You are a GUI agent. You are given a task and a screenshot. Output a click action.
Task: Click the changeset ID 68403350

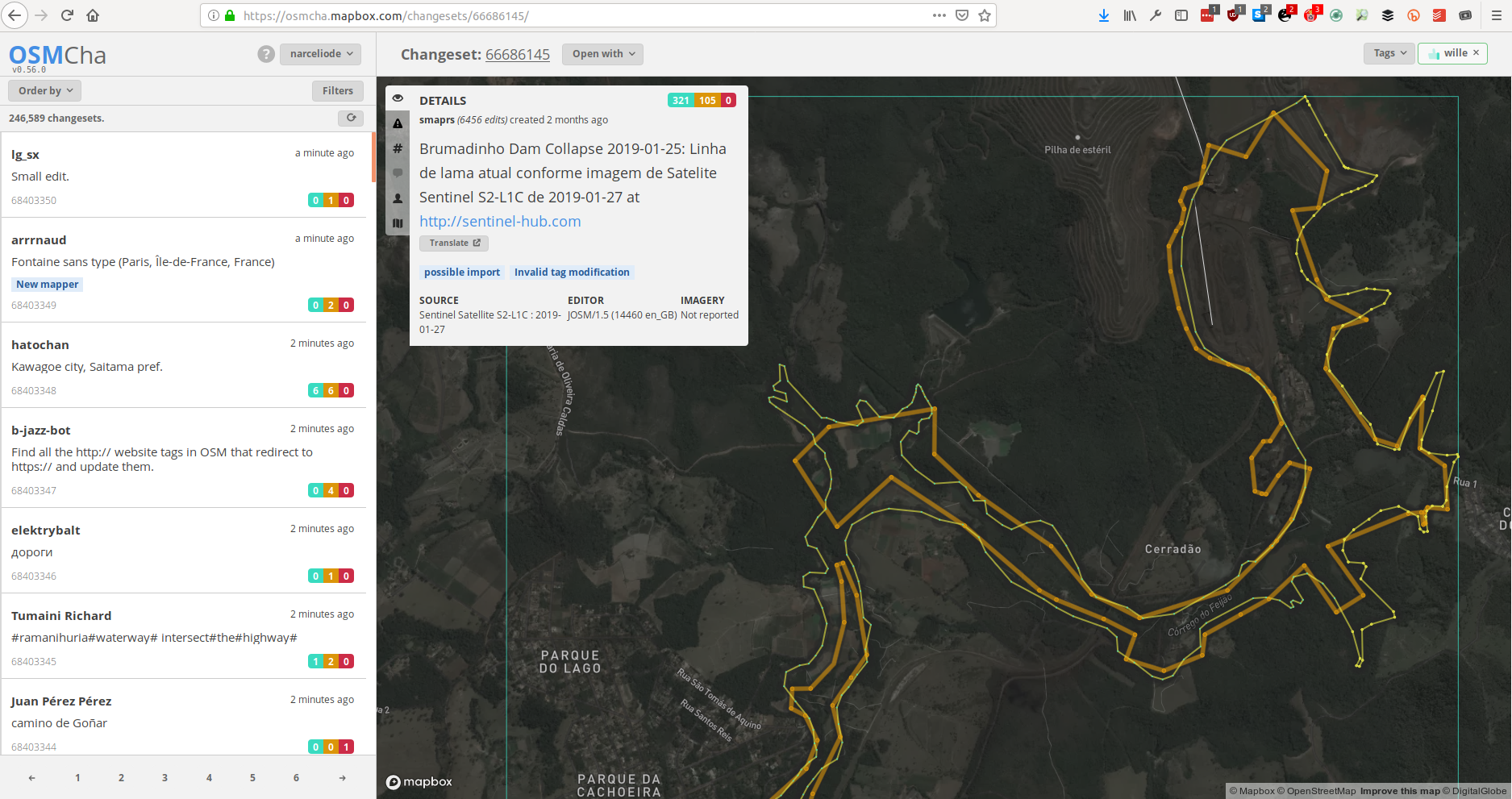tap(34, 201)
